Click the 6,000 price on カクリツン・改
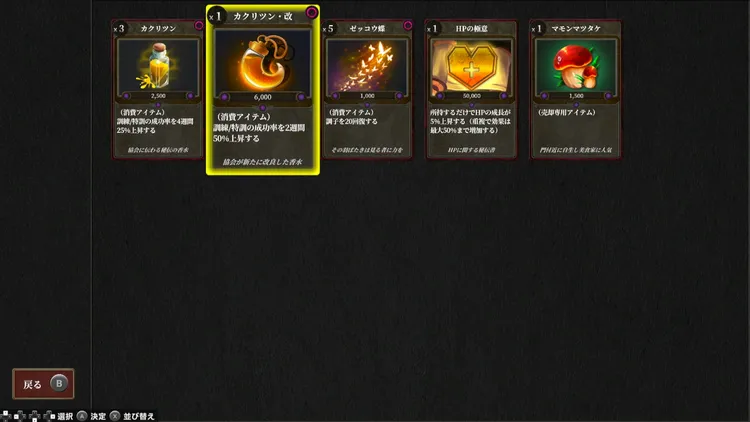Viewport: 750px width, 422px height. pyautogui.click(x=263, y=97)
